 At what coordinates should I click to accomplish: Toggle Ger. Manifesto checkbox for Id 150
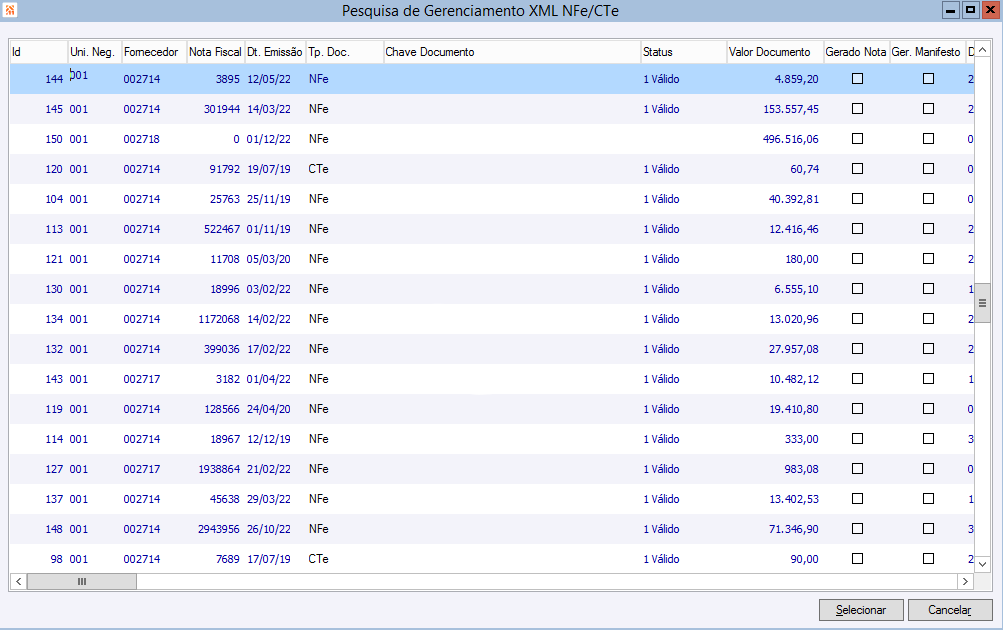point(928,139)
